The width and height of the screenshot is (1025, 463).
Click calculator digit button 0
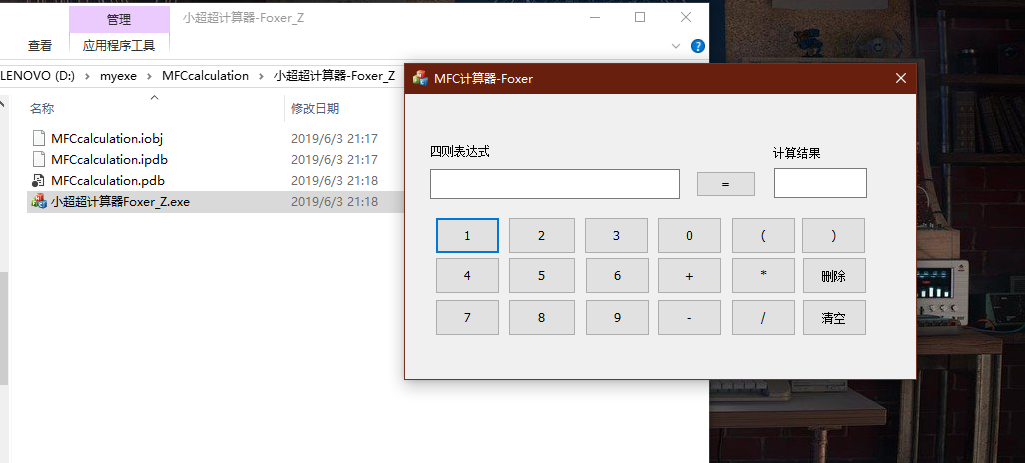tap(689, 235)
